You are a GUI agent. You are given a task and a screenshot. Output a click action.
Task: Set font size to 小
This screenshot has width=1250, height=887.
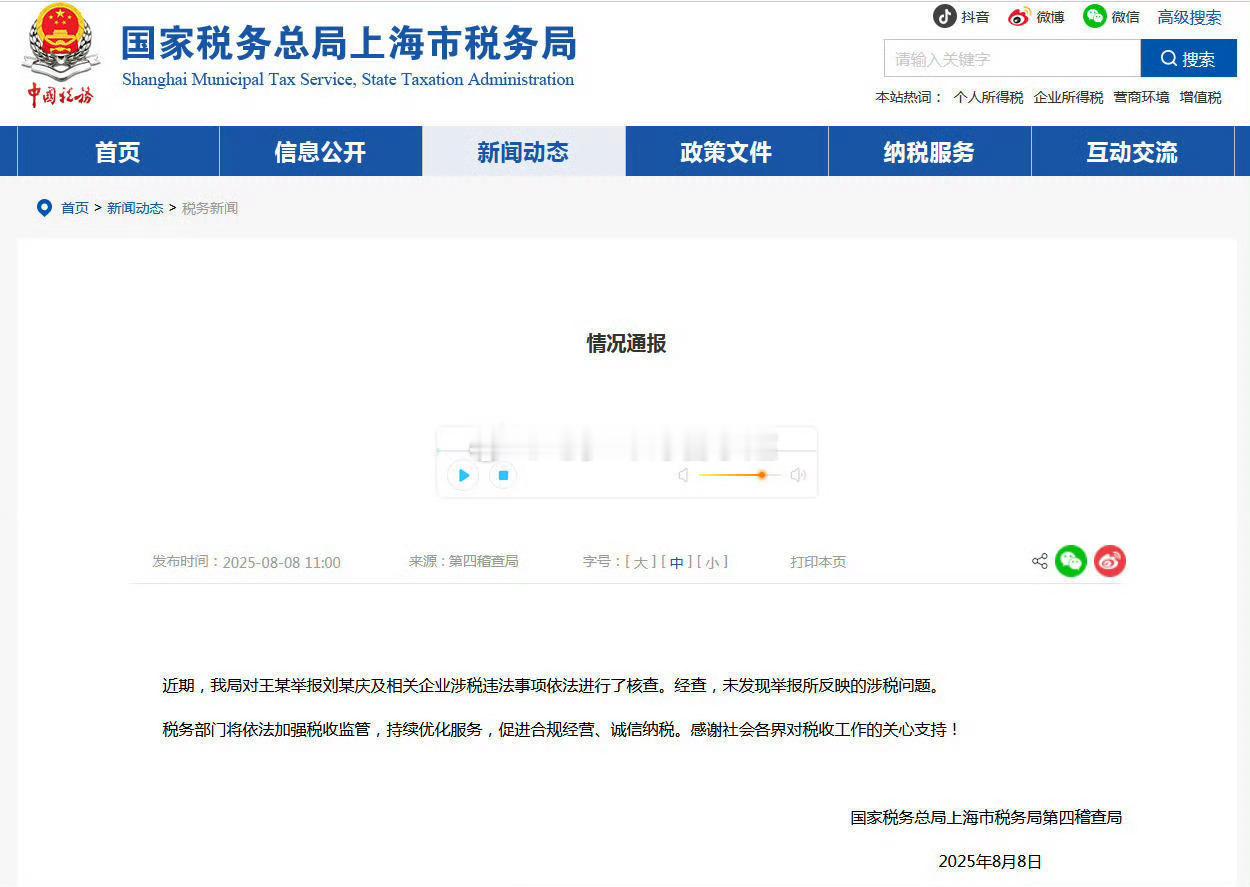712,562
